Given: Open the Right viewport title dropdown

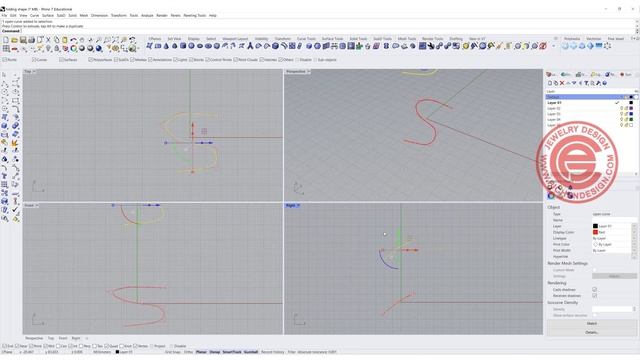Looking at the screenshot, I should pyautogui.click(x=298, y=205).
